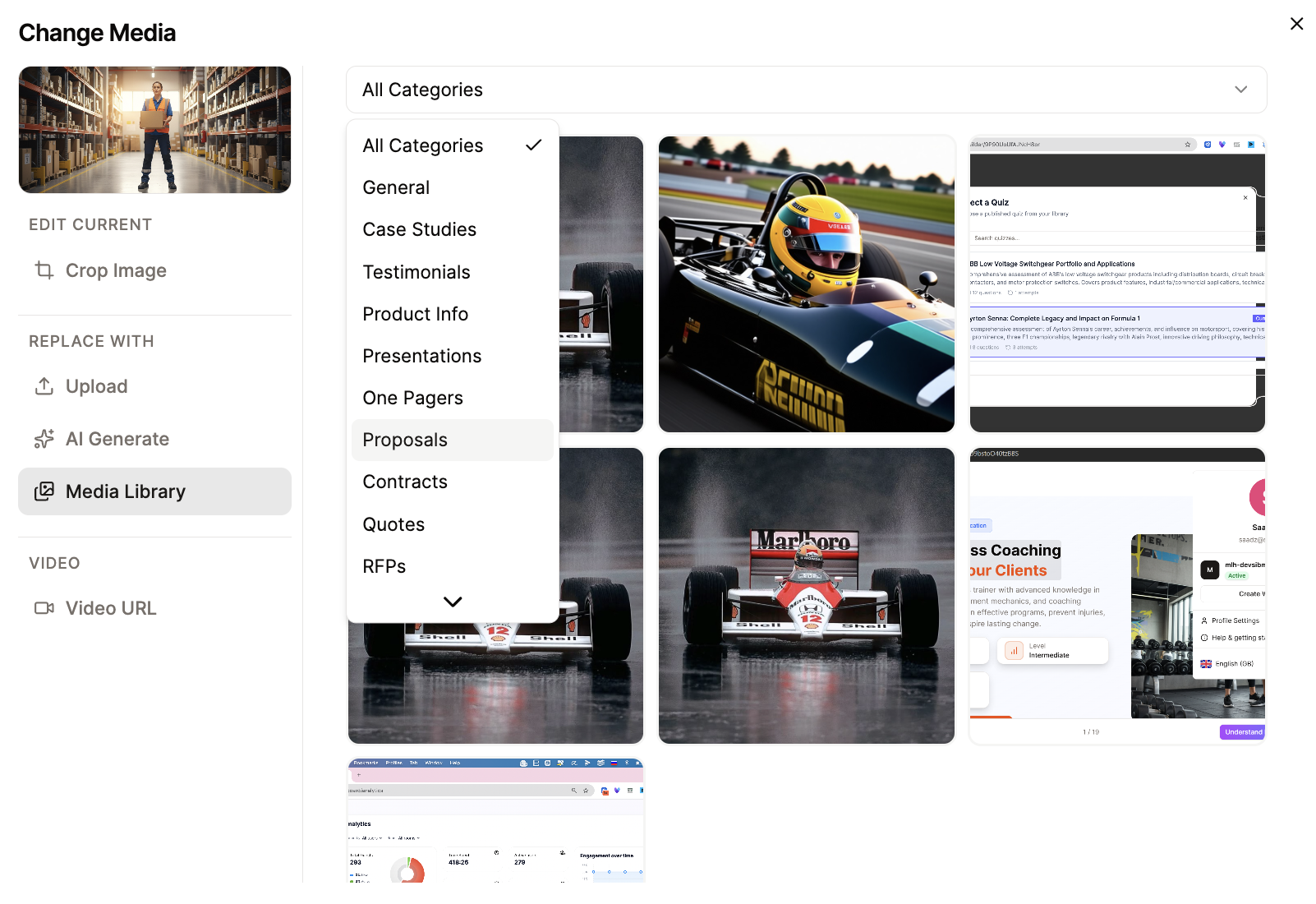Close the Change Media dialog

(x=1296, y=24)
